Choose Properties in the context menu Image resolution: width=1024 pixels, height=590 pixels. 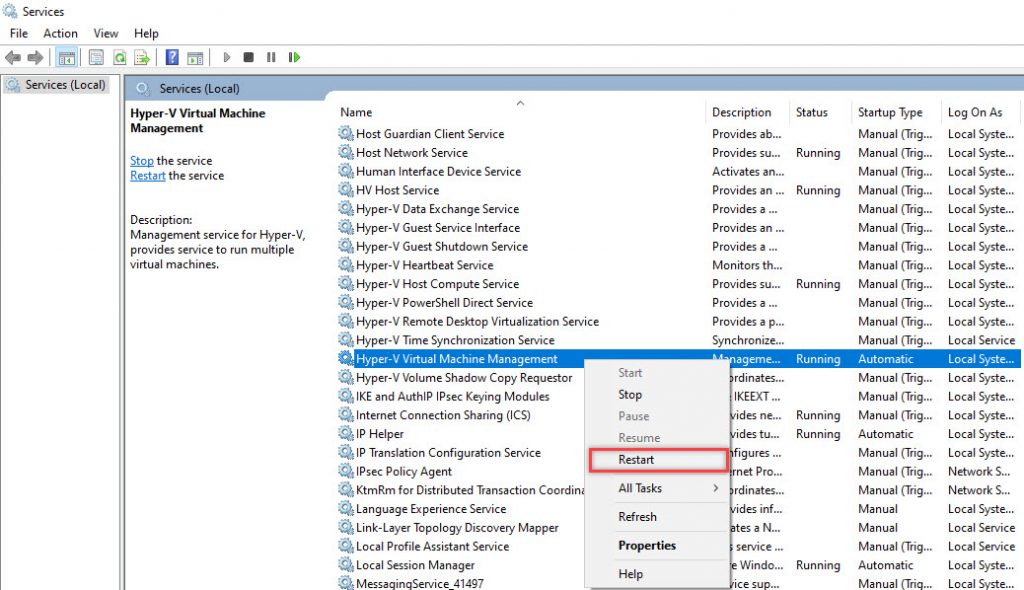pyautogui.click(x=656, y=546)
